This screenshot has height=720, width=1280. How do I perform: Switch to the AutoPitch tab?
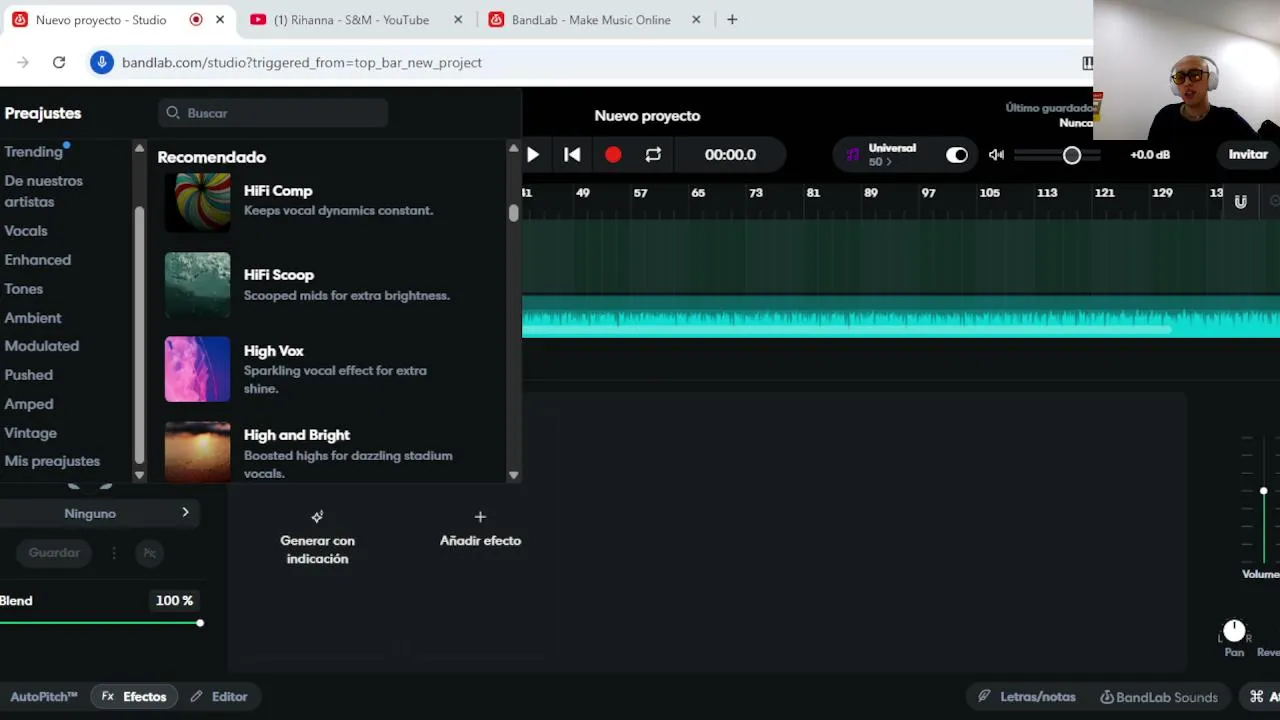(x=44, y=697)
